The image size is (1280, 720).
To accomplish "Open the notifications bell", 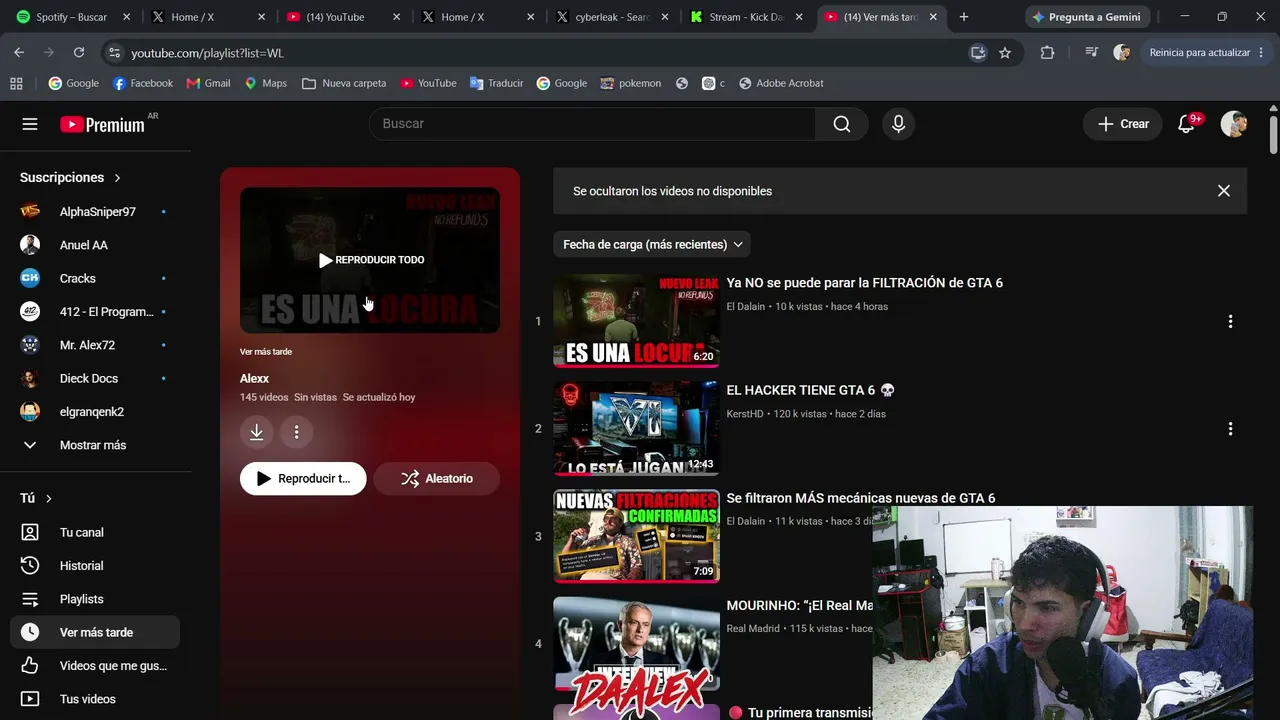I will point(1187,124).
